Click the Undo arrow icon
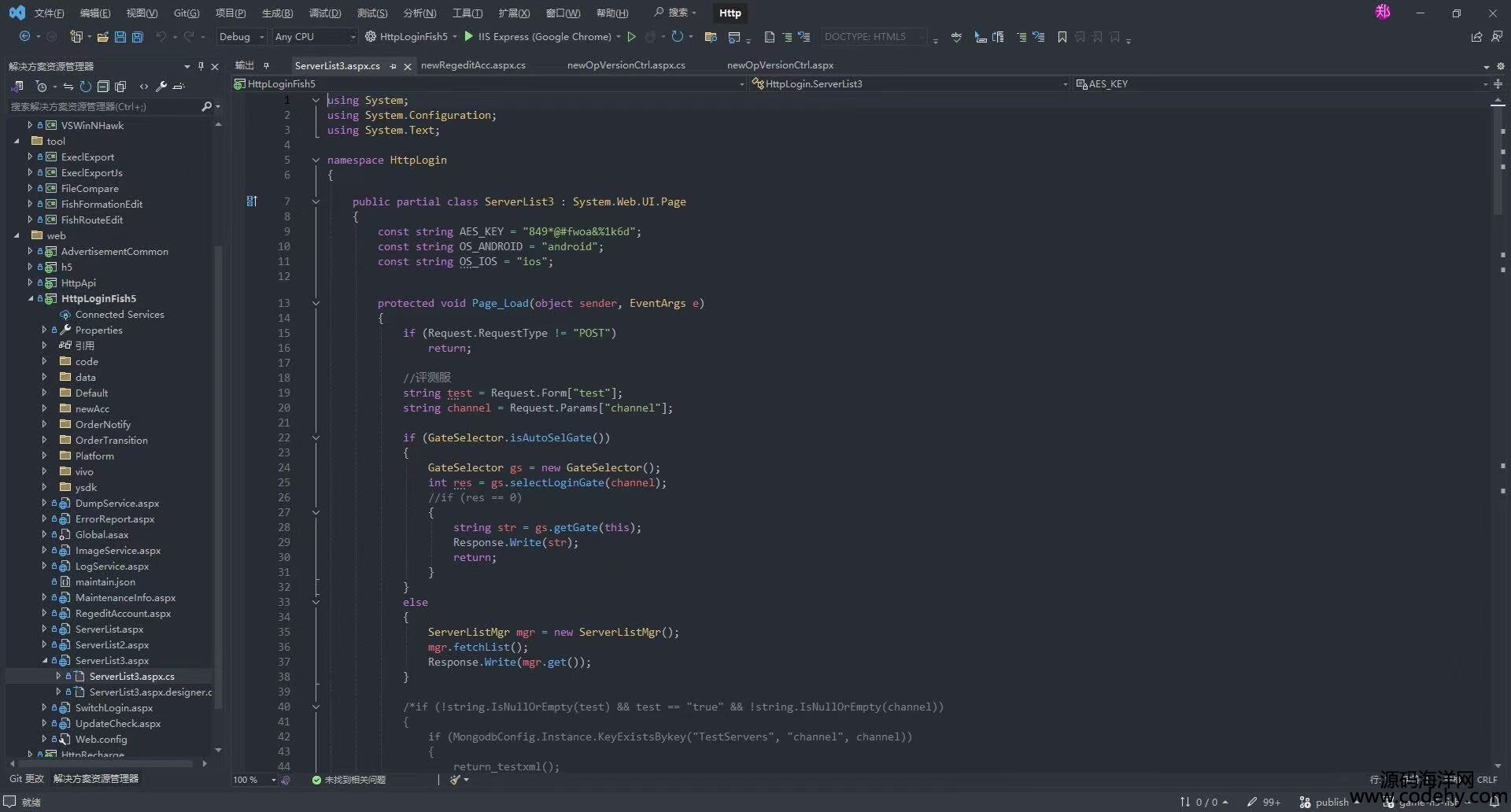 [x=161, y=36]
